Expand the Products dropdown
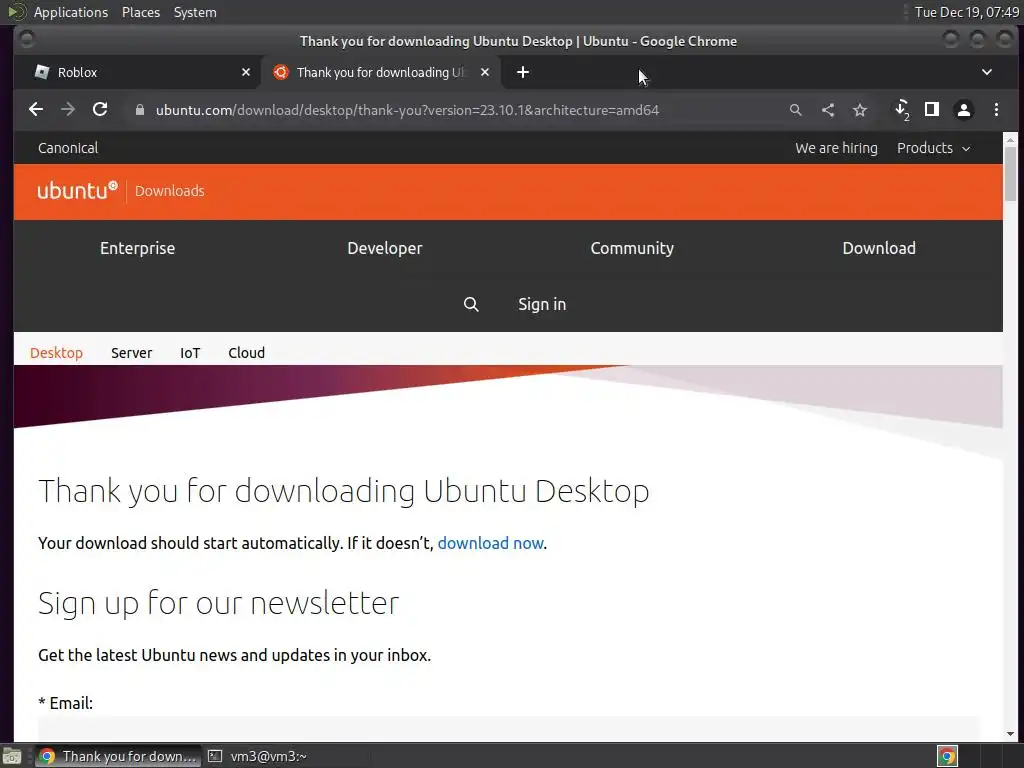Viewport: 1024px width, 768px height. tap(933, 148)
